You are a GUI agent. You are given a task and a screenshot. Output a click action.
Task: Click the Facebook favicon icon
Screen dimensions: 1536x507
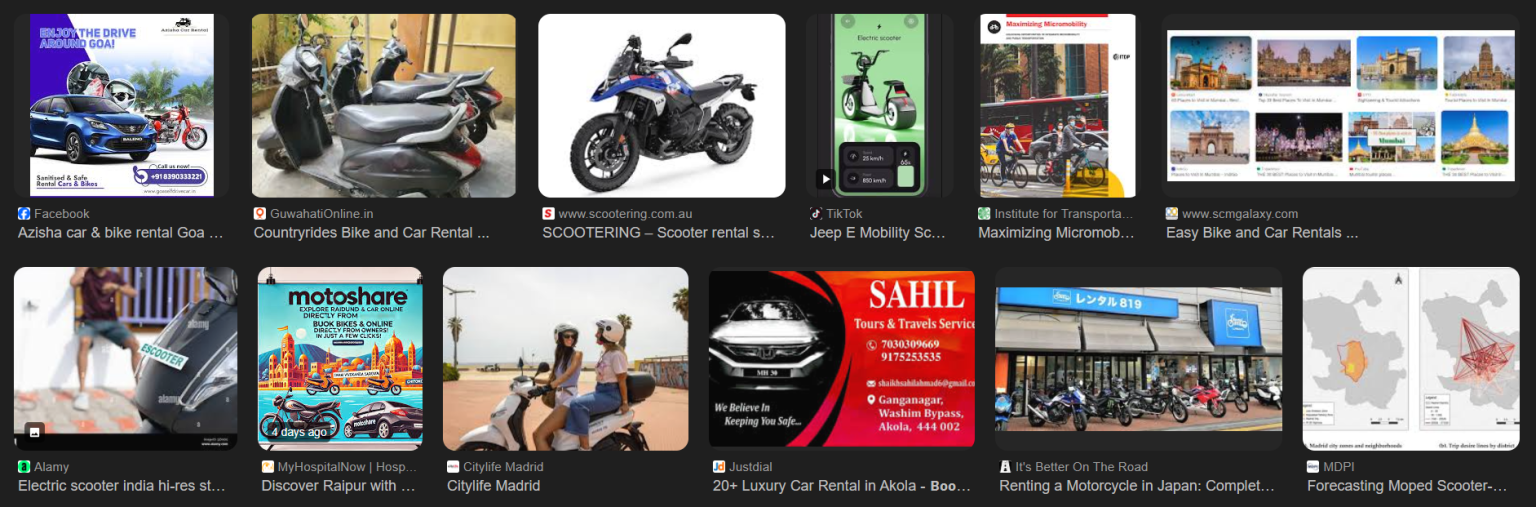[x=24, y=214]
